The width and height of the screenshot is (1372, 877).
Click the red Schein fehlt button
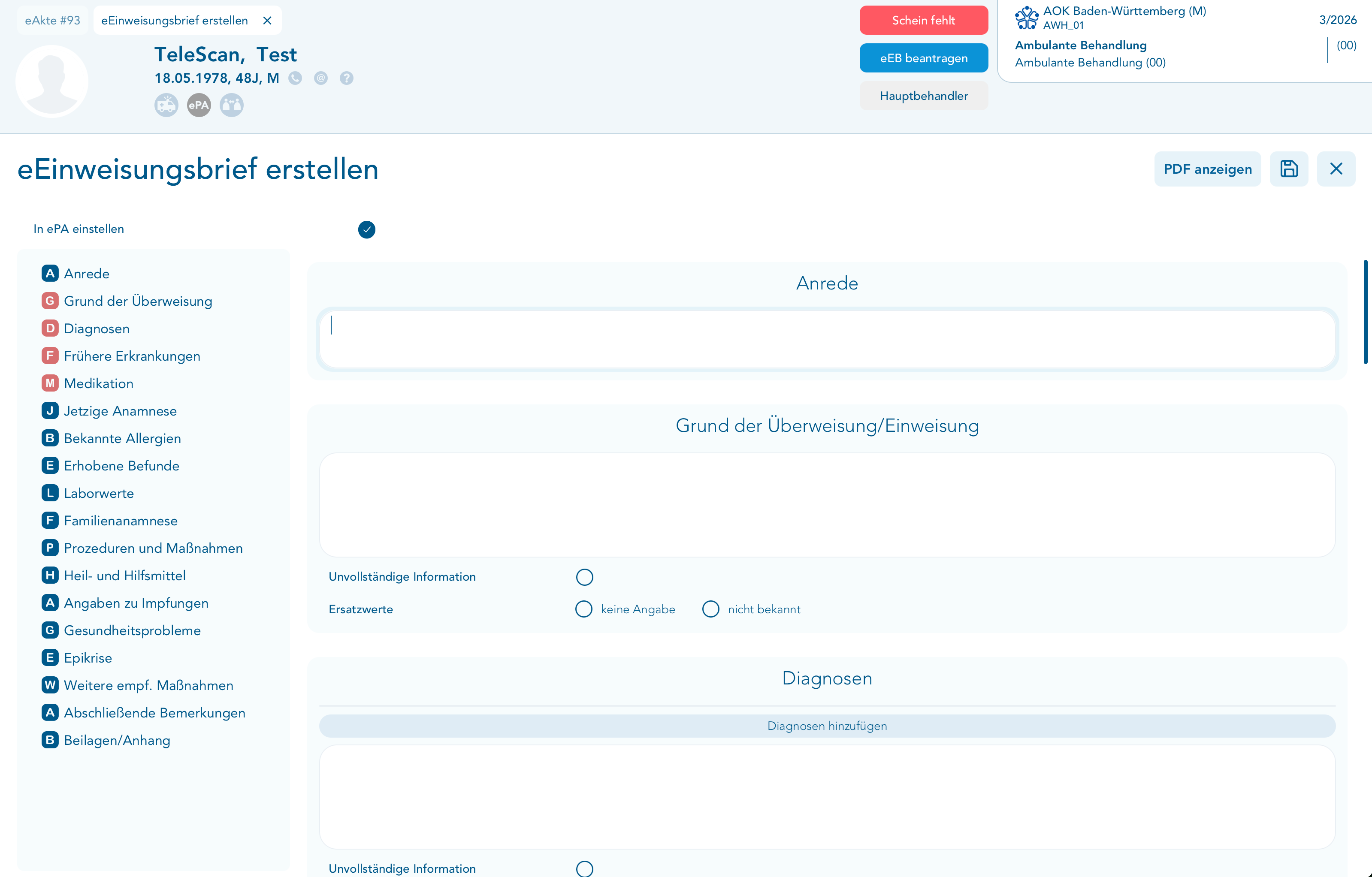tap(924, 21)
